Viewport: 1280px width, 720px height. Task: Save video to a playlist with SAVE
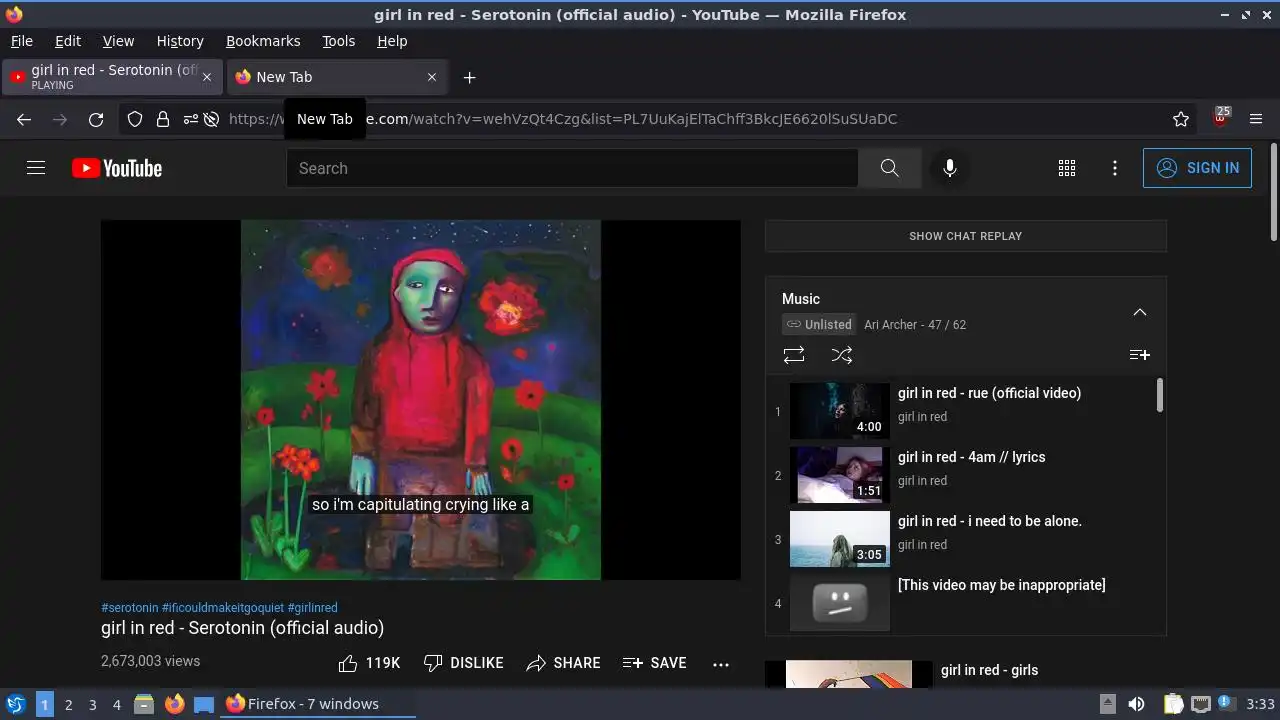pyautogui.click(x=654, y=663)
